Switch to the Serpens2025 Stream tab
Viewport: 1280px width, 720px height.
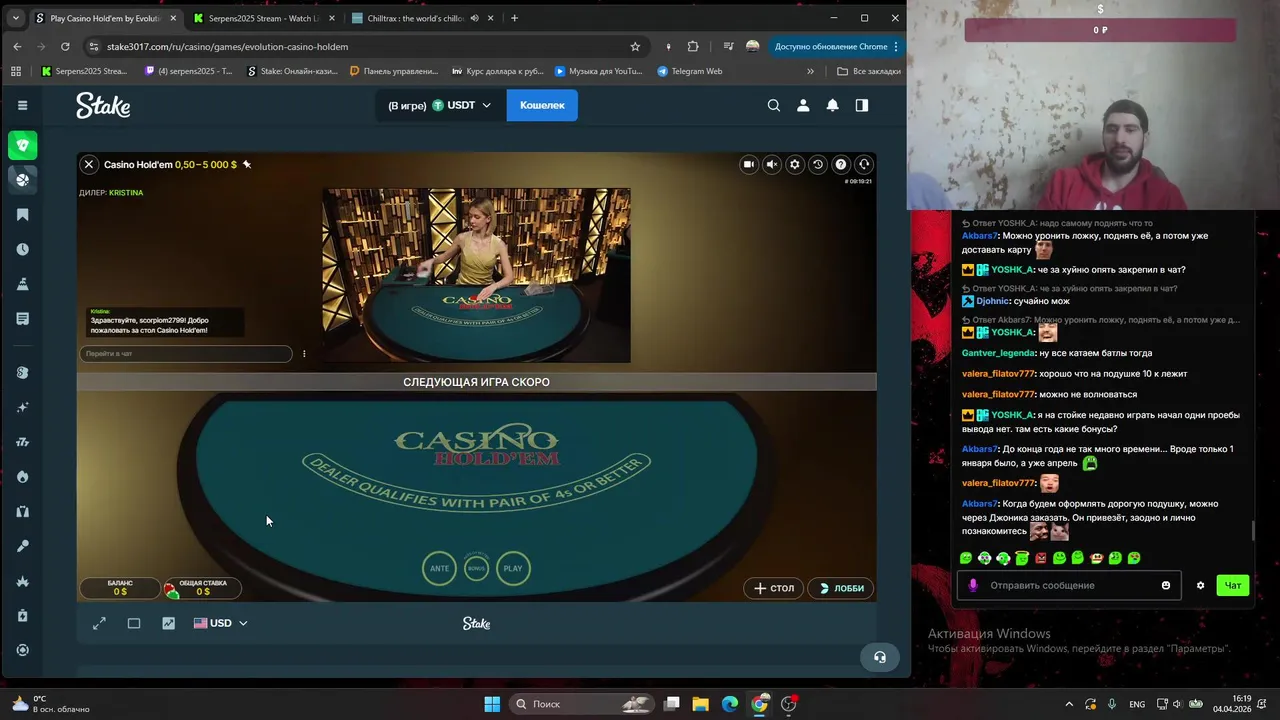(x=265, y=18)
